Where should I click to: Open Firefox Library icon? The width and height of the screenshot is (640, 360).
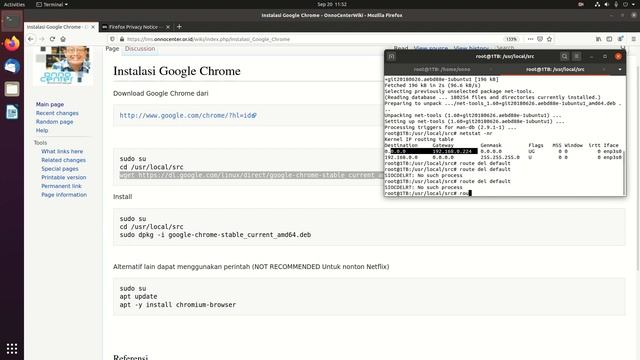click(598, 39)
